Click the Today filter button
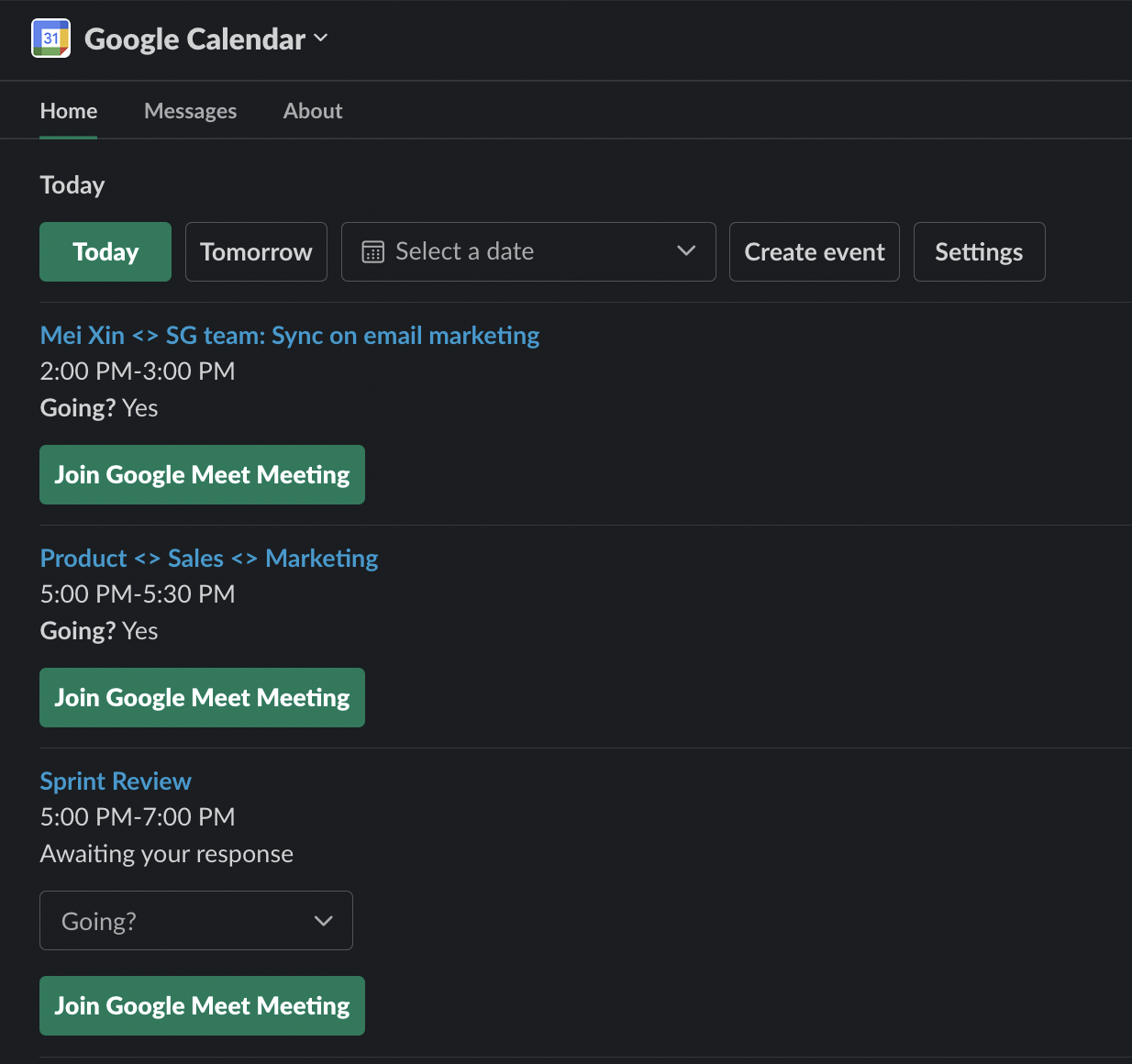 105,251
